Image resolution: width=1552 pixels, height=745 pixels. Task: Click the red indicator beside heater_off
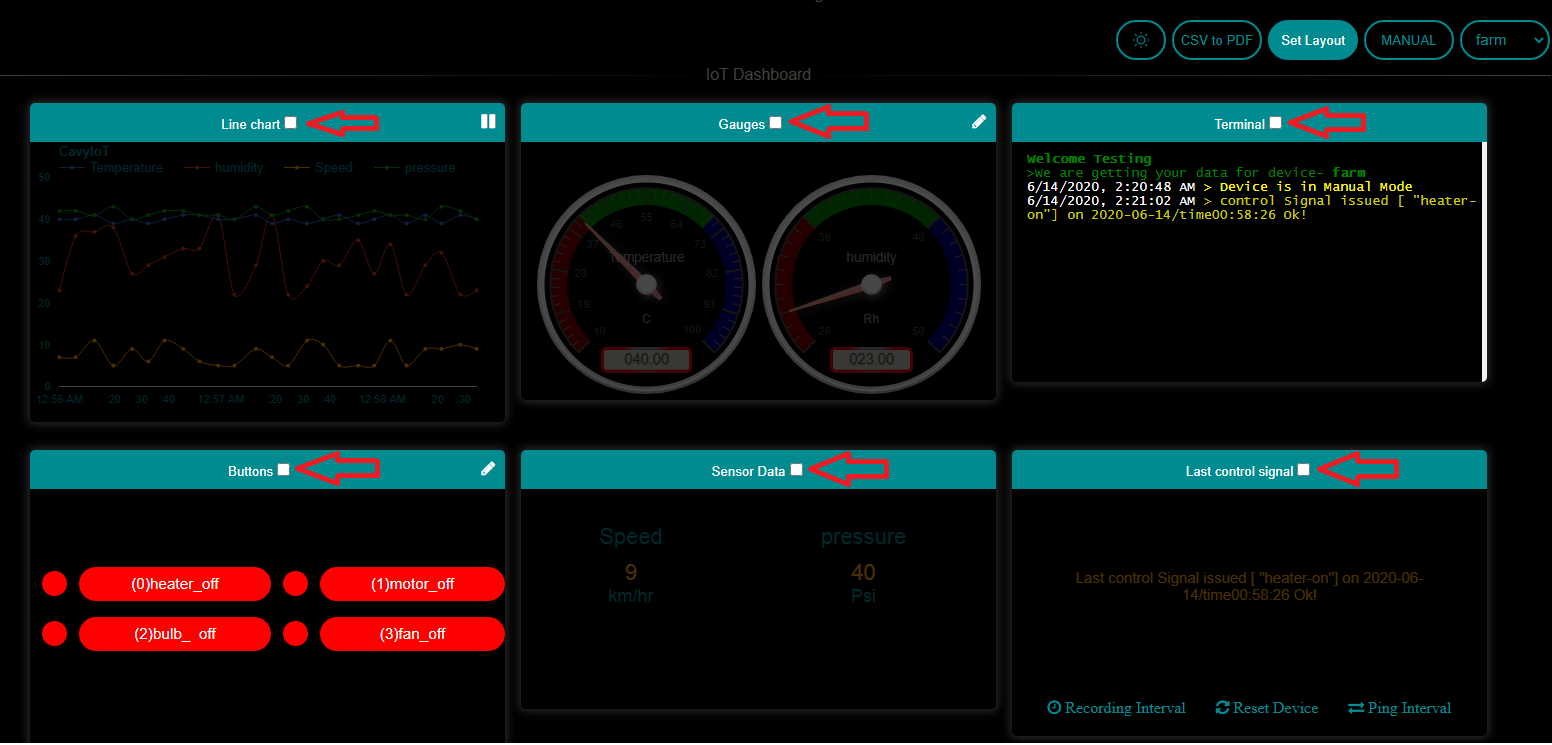click(55, 584)
